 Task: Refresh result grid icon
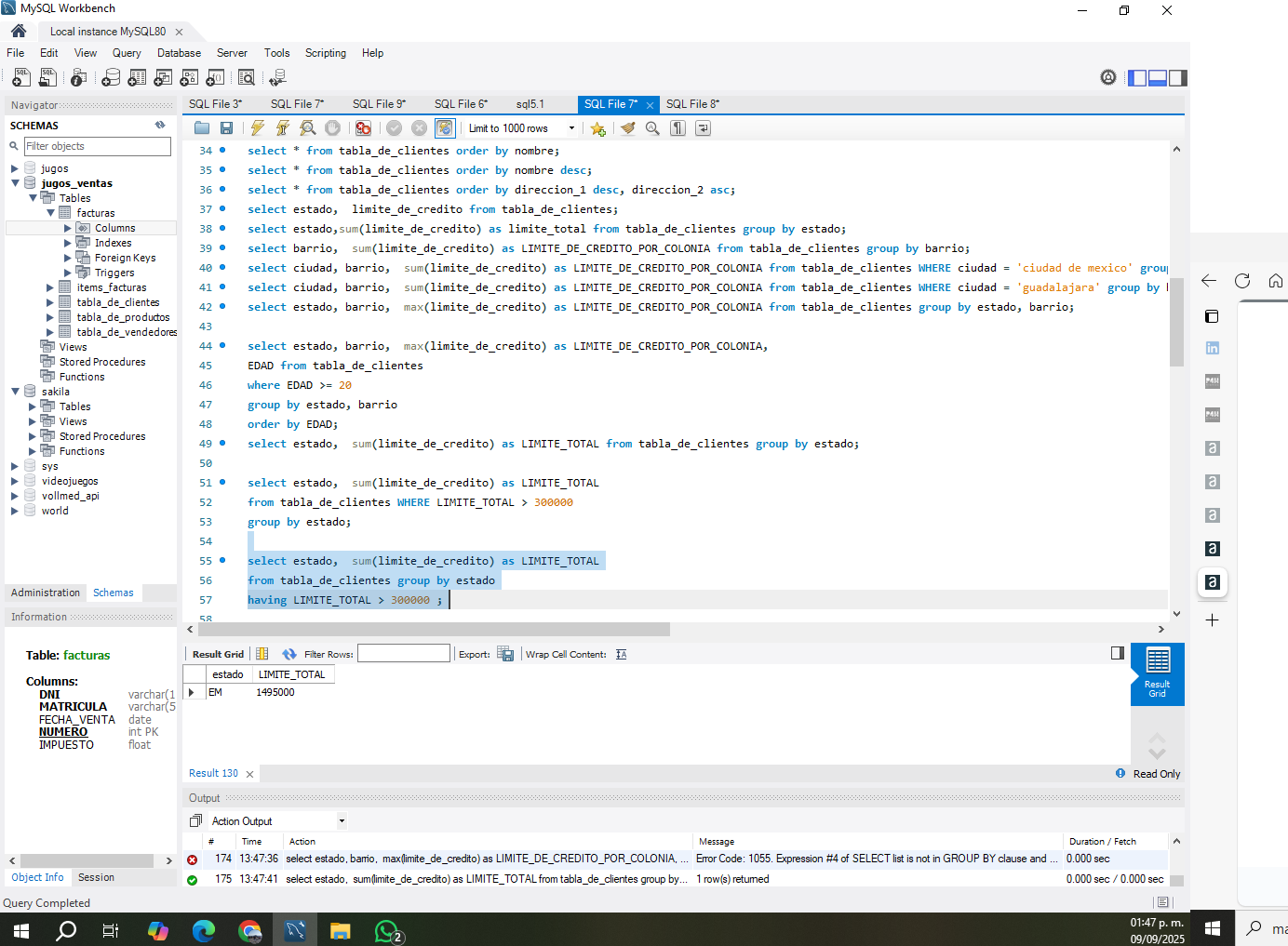[x=289, y=654]
